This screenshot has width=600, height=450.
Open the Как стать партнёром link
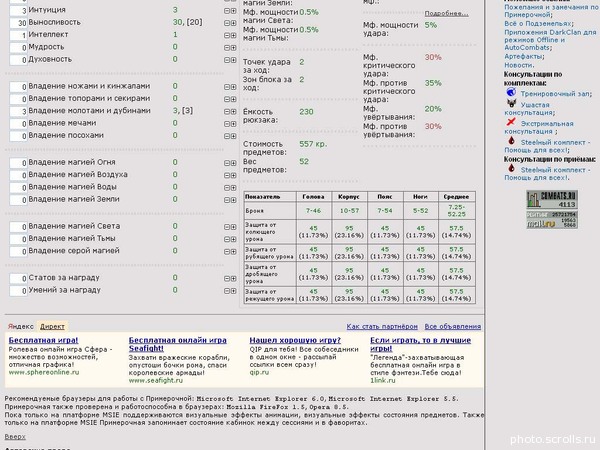coord(382,326)
